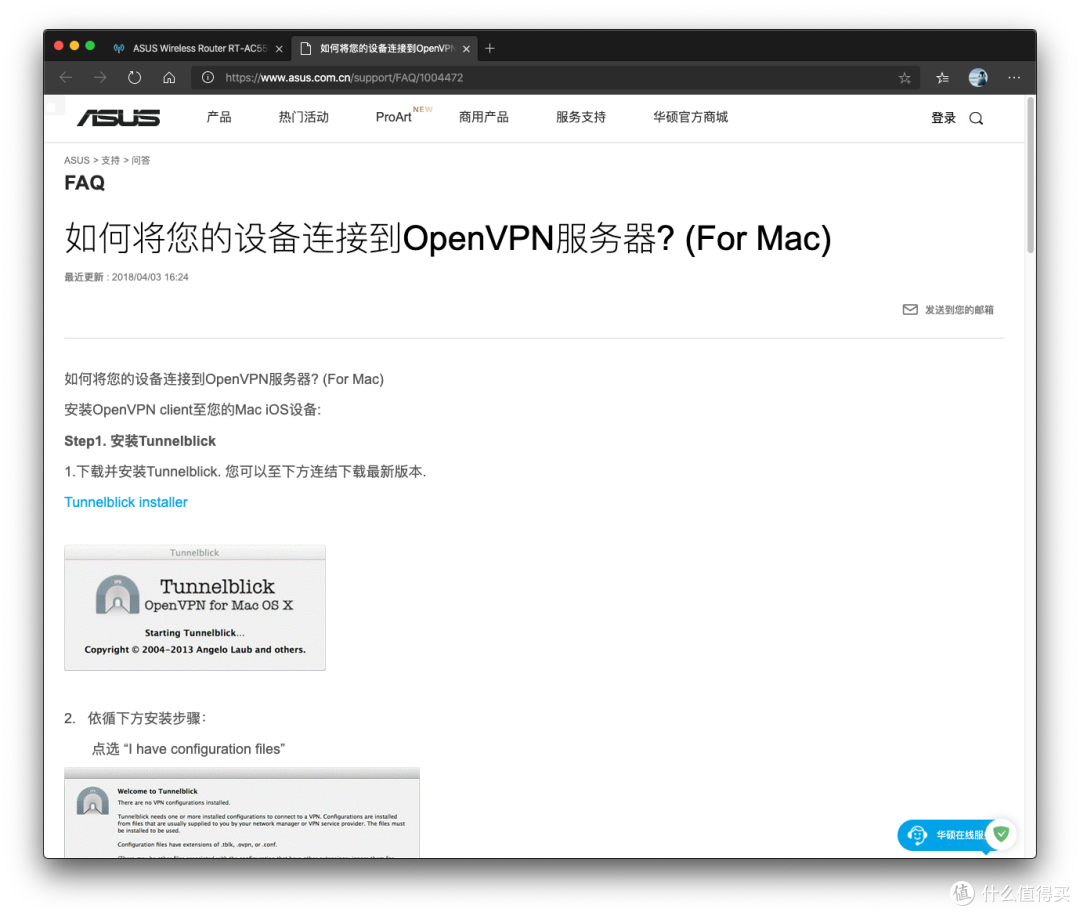Click the browser forward arrow
The image size is (1080, 916).
tap(100, 78)
